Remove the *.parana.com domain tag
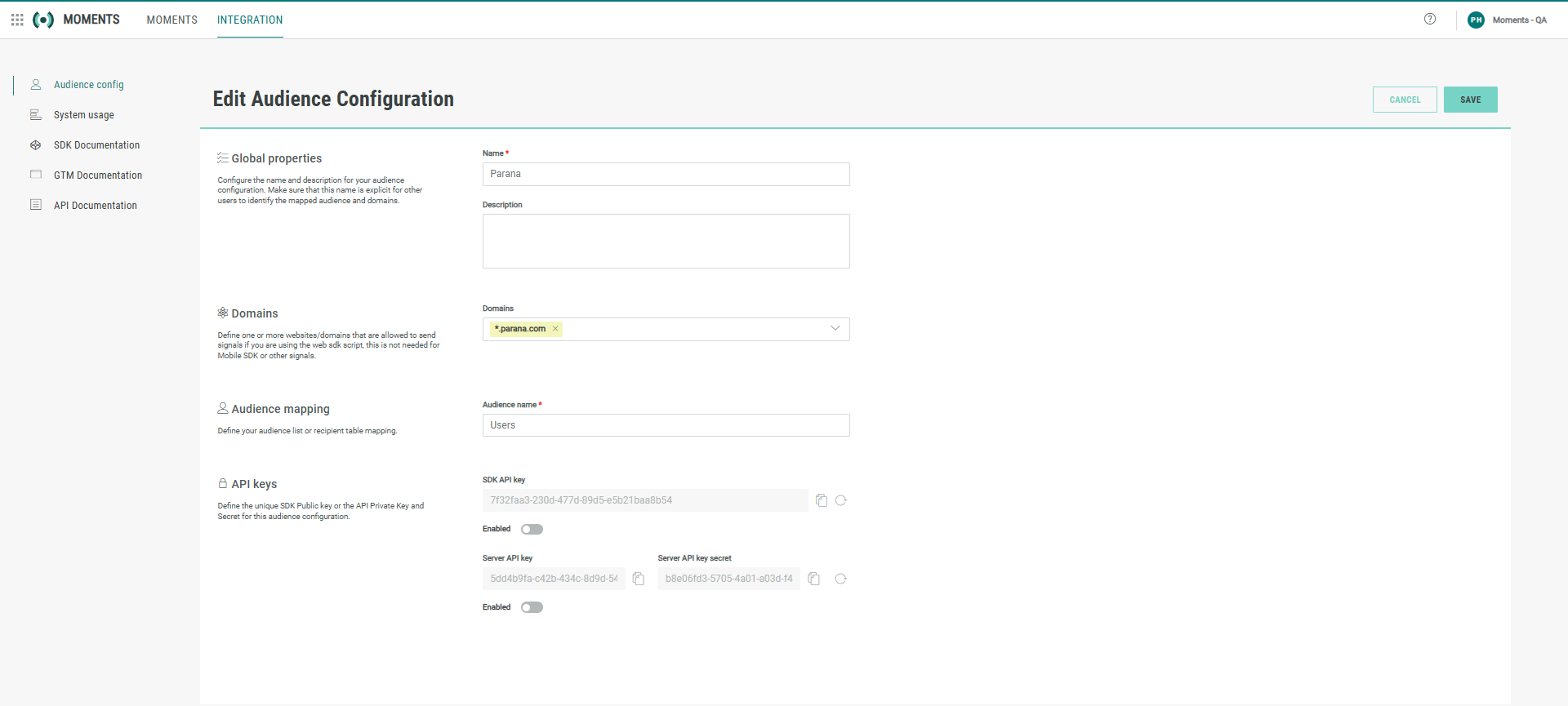The image size is (1568, 706). pyautogui.click(x=555, y=329)
